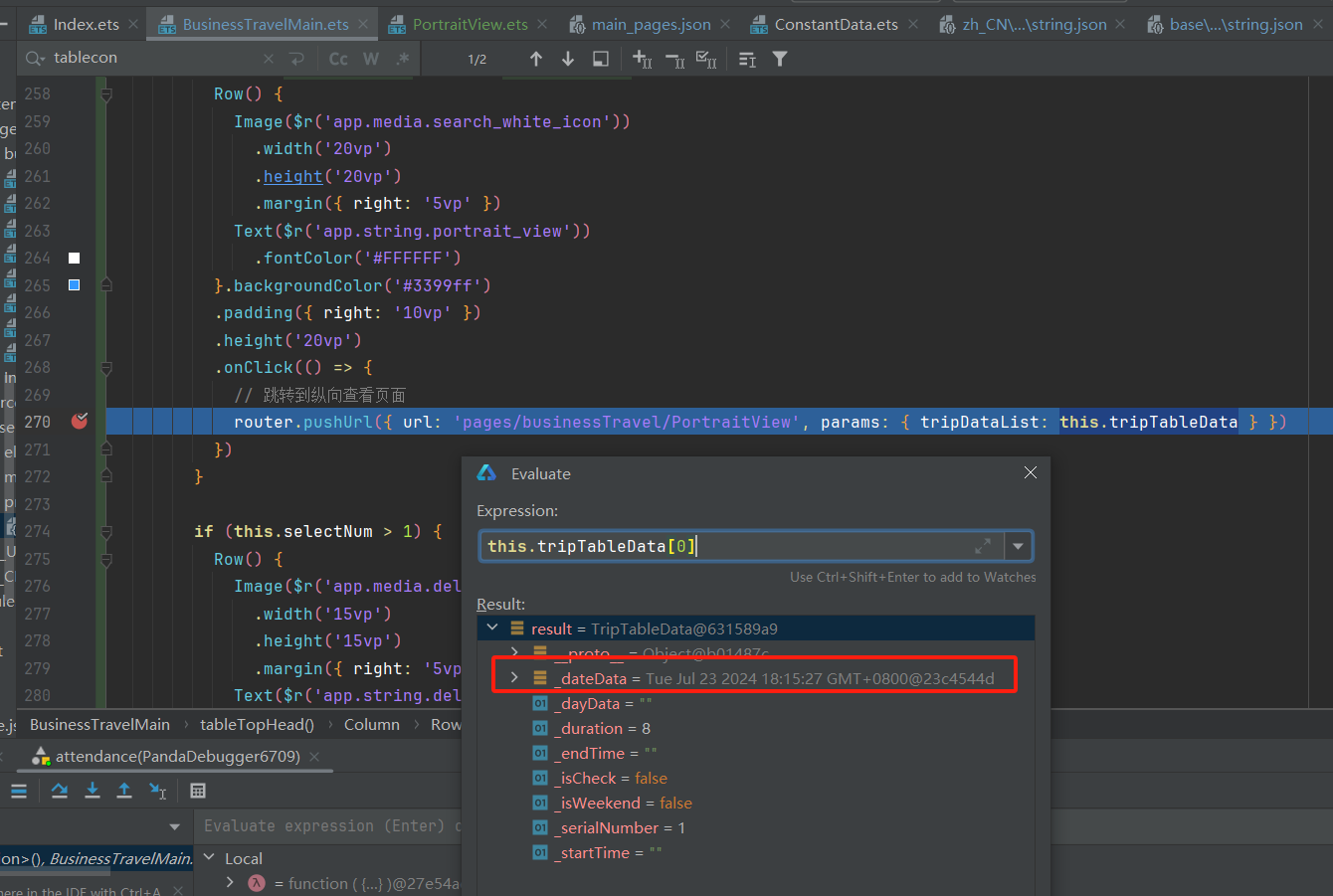Screen dimensions: 1333x896
Task: Close the PortraitView.ets tab
Action: tap(542, 24)
